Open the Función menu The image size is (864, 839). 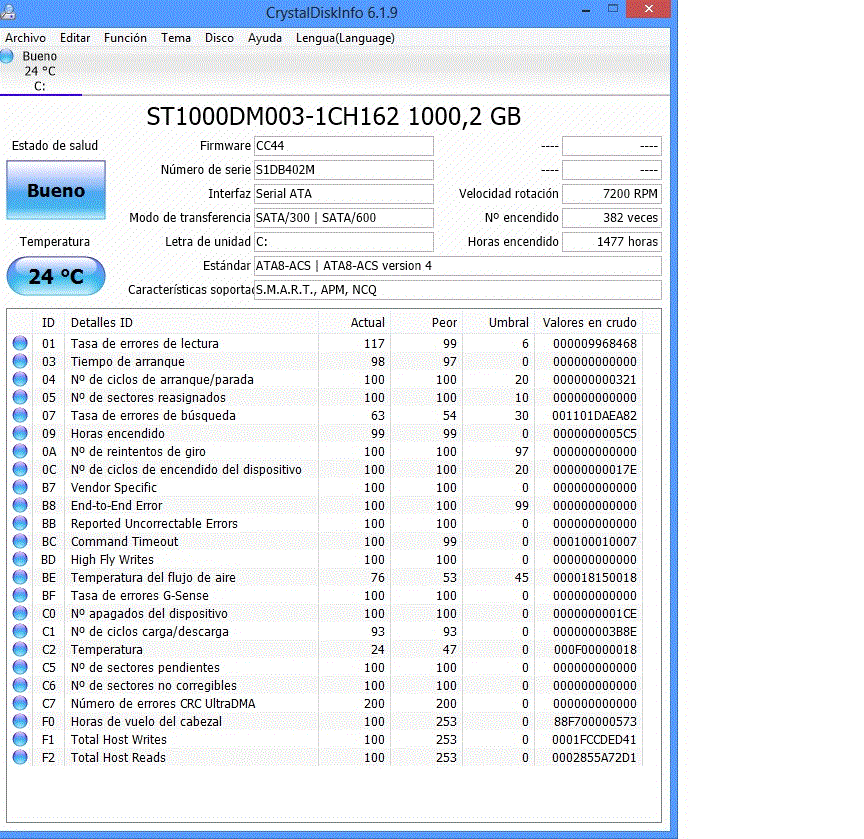click(x=125, y=38)
